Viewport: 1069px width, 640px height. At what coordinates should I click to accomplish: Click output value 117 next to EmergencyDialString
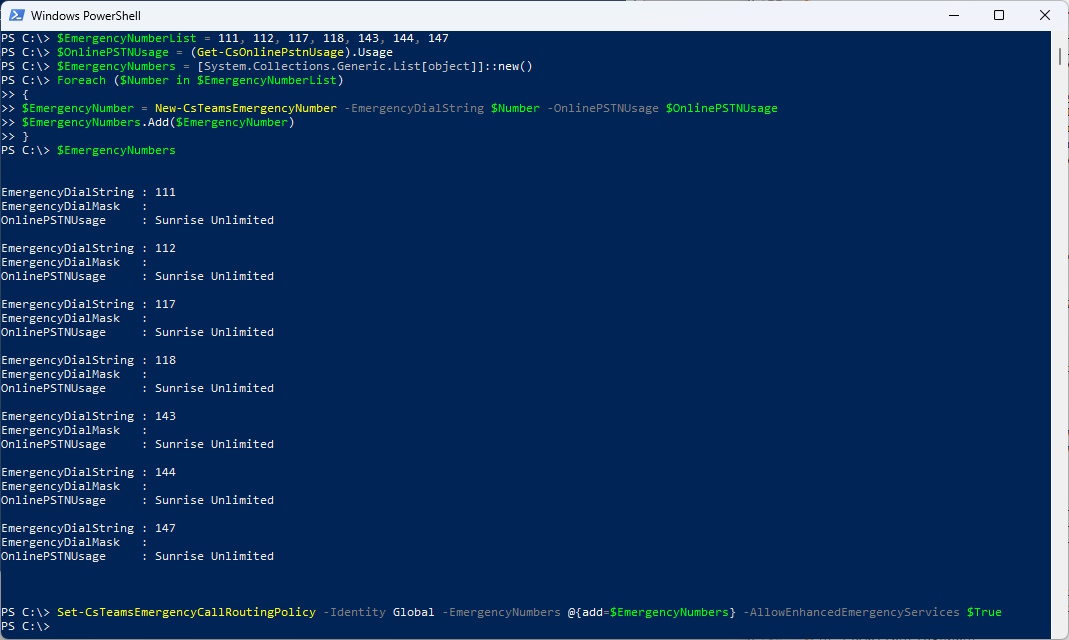[x=165, y=304]
